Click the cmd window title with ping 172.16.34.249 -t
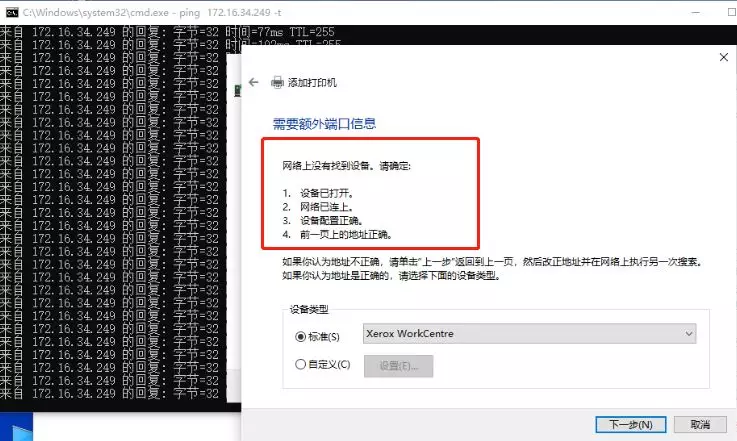The image size is (737, 441). [x=152, y=13]
